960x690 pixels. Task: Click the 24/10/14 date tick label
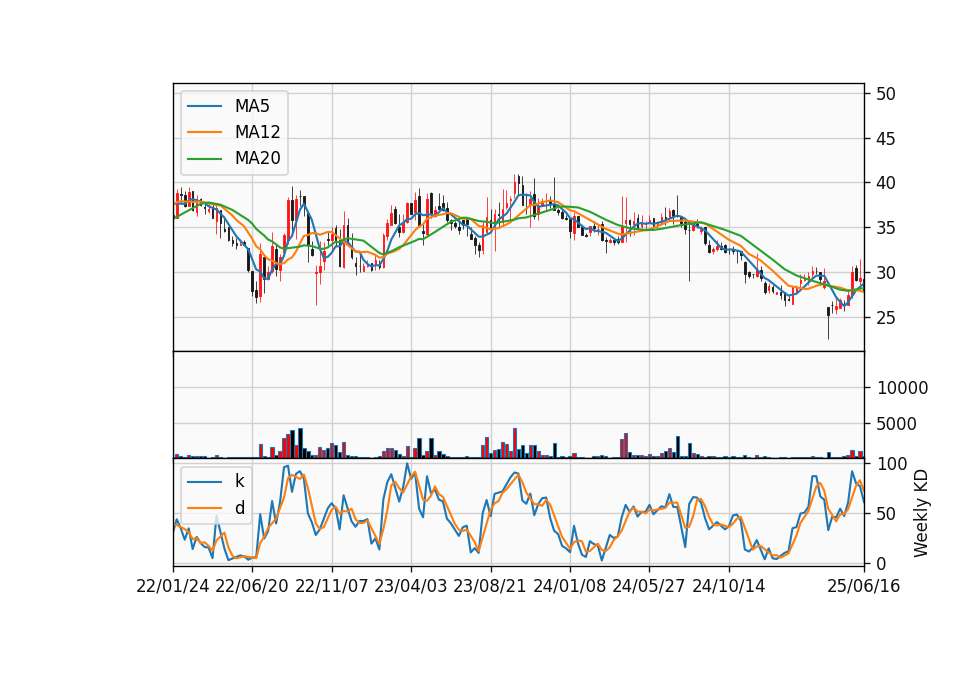point(729,586)
